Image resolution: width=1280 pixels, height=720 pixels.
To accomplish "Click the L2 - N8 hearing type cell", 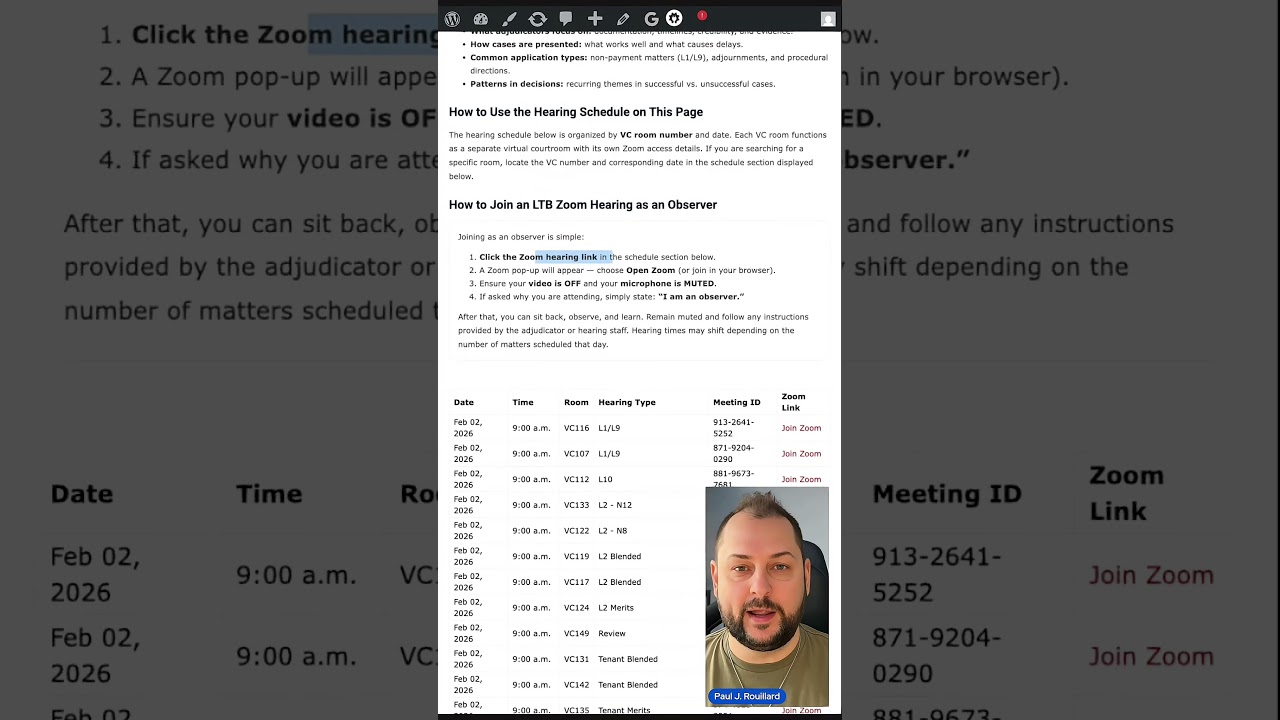I will 613,531.
